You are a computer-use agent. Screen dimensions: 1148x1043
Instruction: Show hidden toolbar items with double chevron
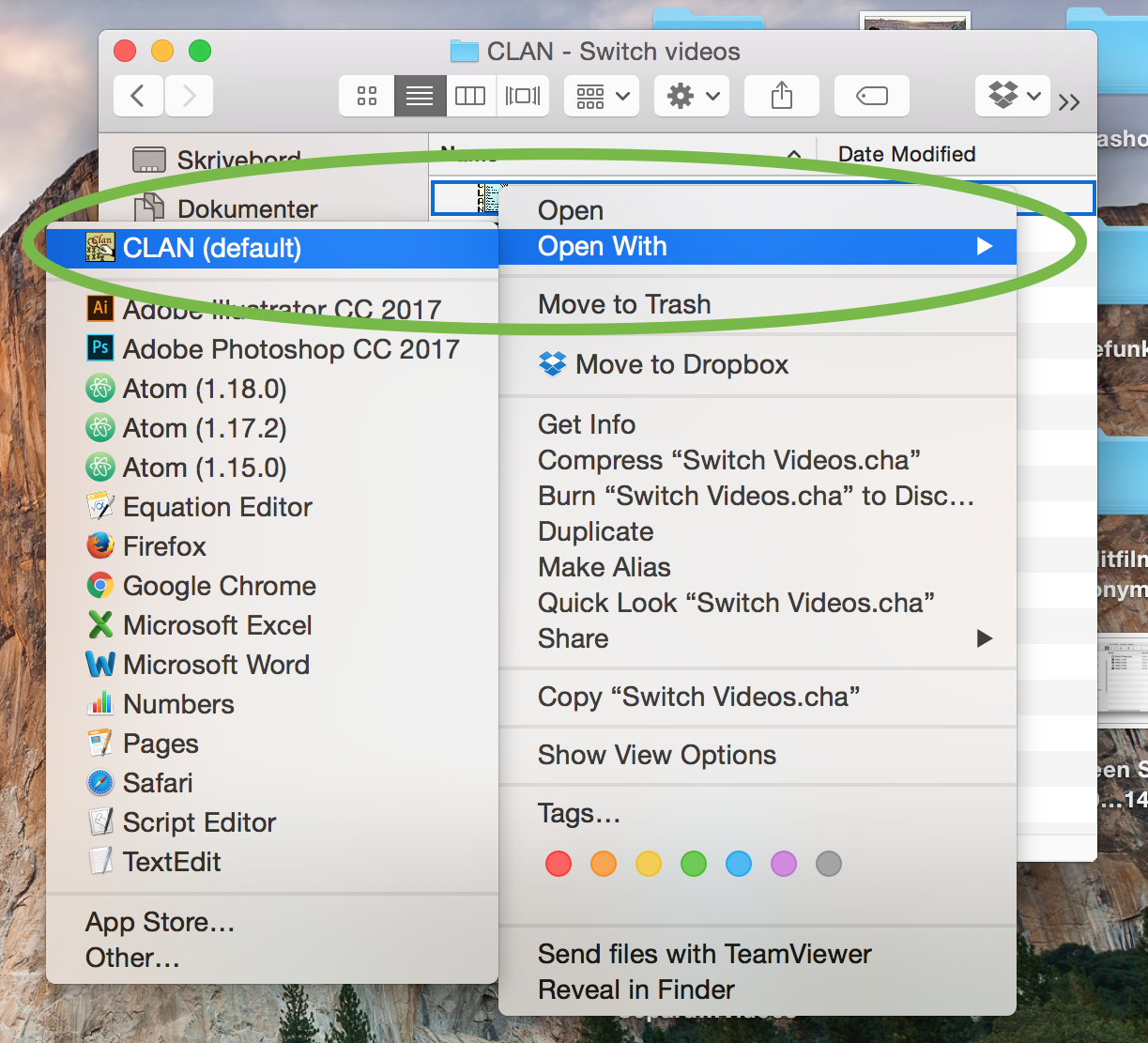pos(1069,102)
